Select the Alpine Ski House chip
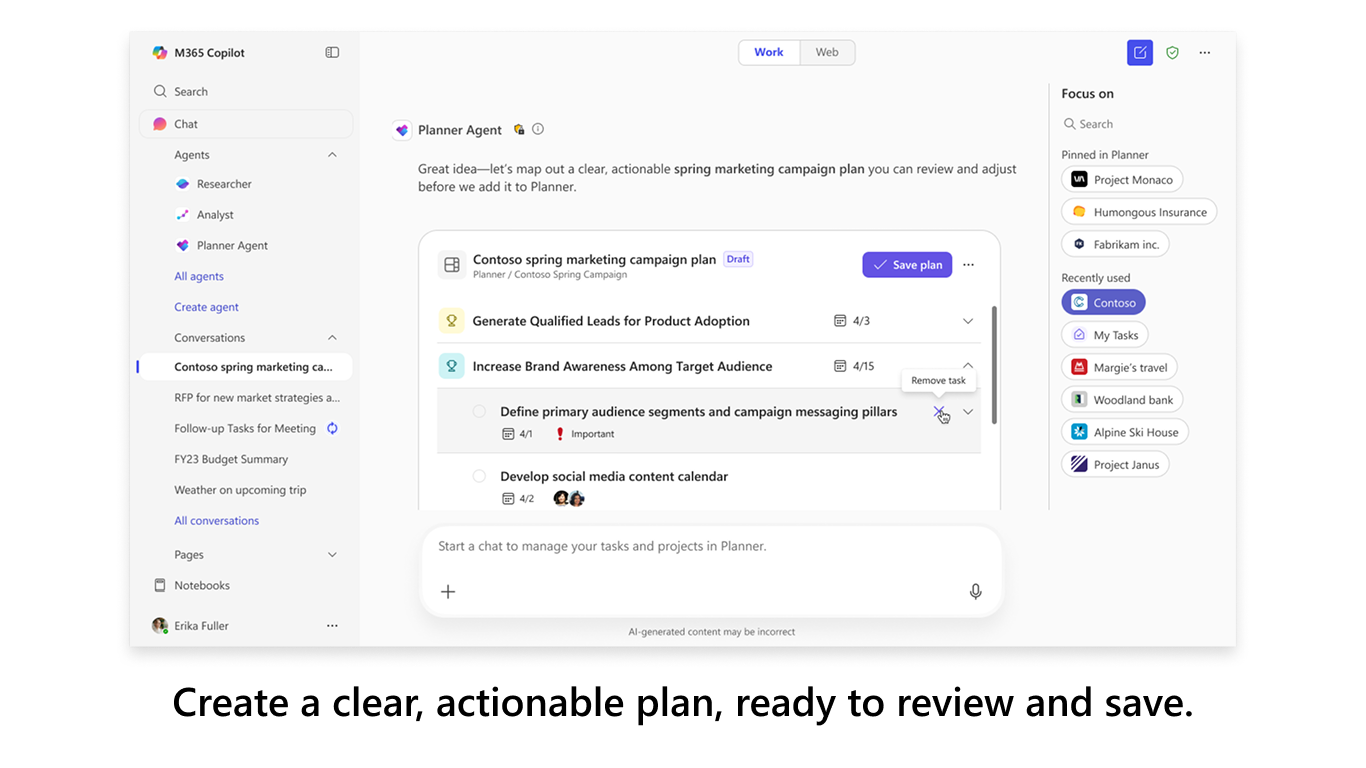Viewport: 1366px width, 768px height. point(1125,432)
